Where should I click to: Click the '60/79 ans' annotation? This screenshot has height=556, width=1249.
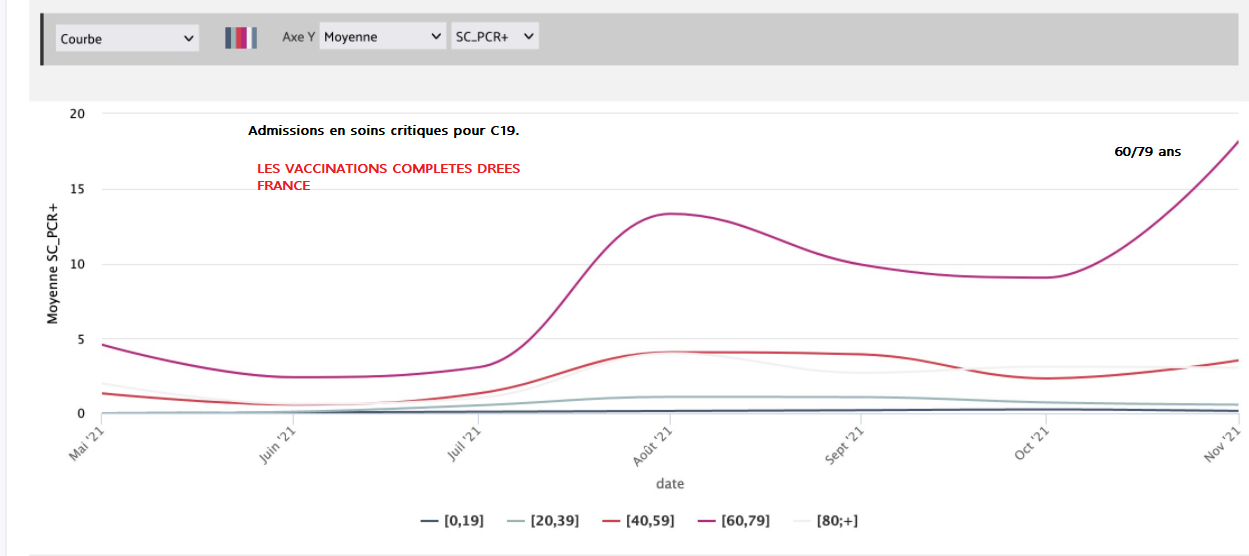coord(1147,152)
